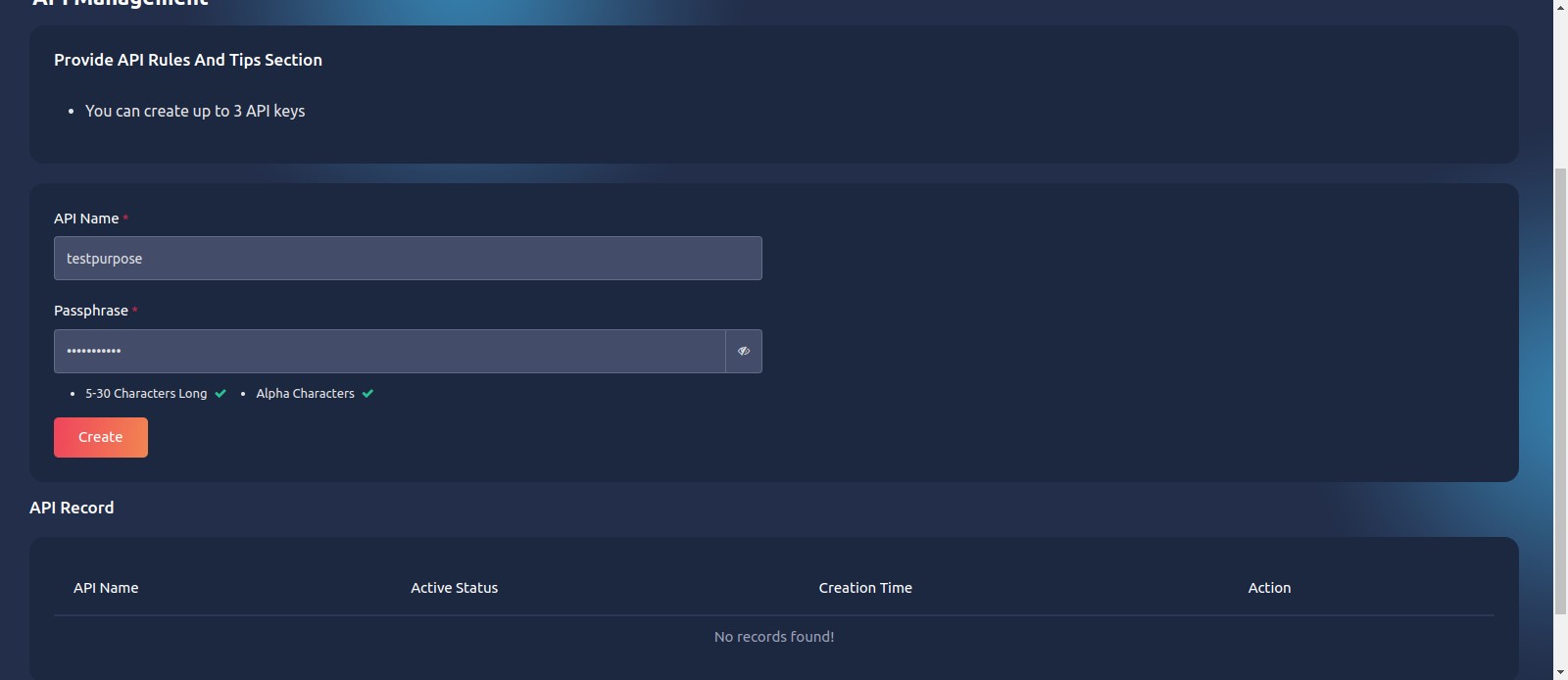Click the Passphrase field label
Screen dimensions: 1568x680
(91, 311)
